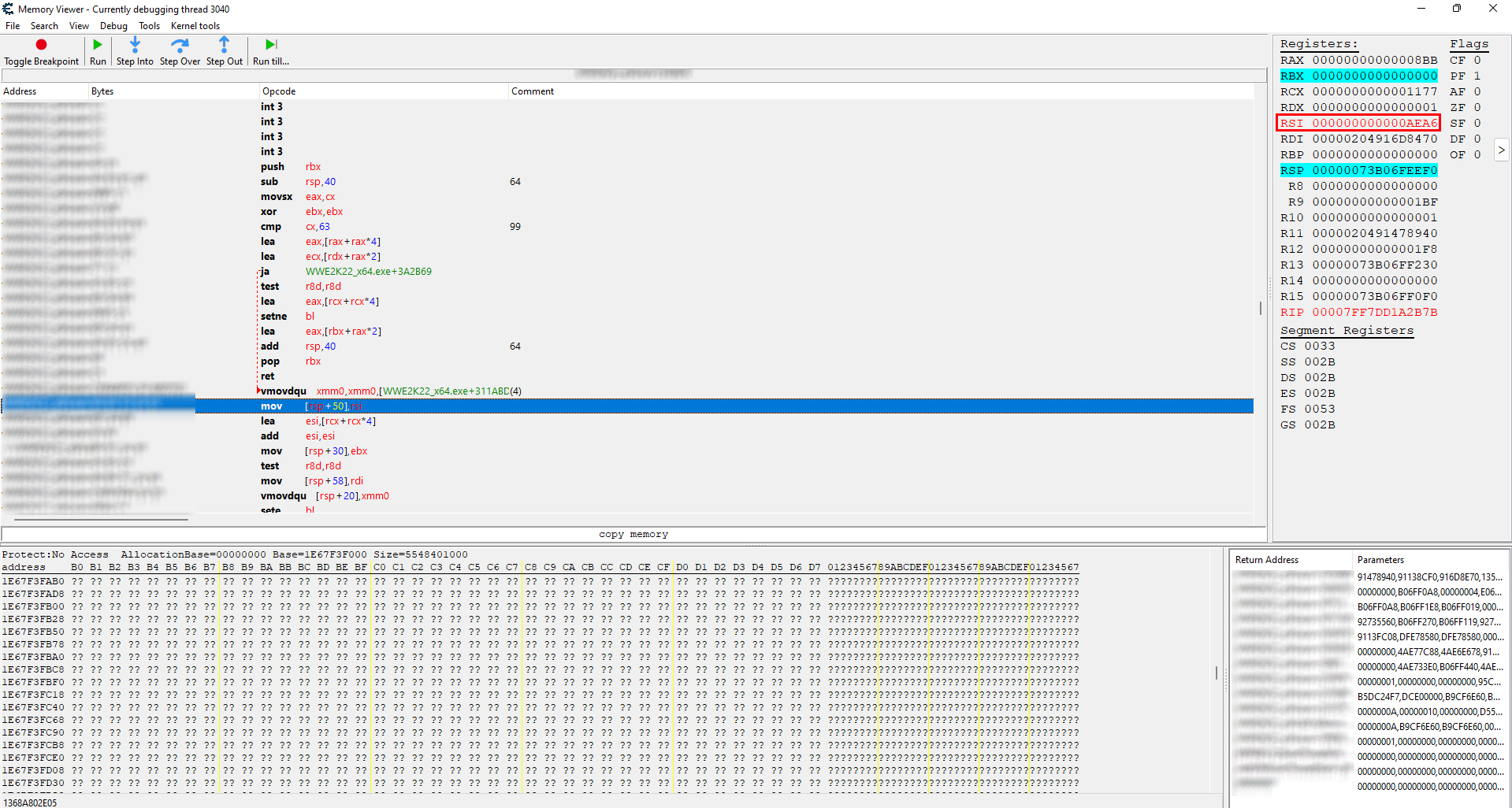This screenshot has width=1512, height=808.
Task: Click the RSI register value
Action: (x=1374, y=123)
